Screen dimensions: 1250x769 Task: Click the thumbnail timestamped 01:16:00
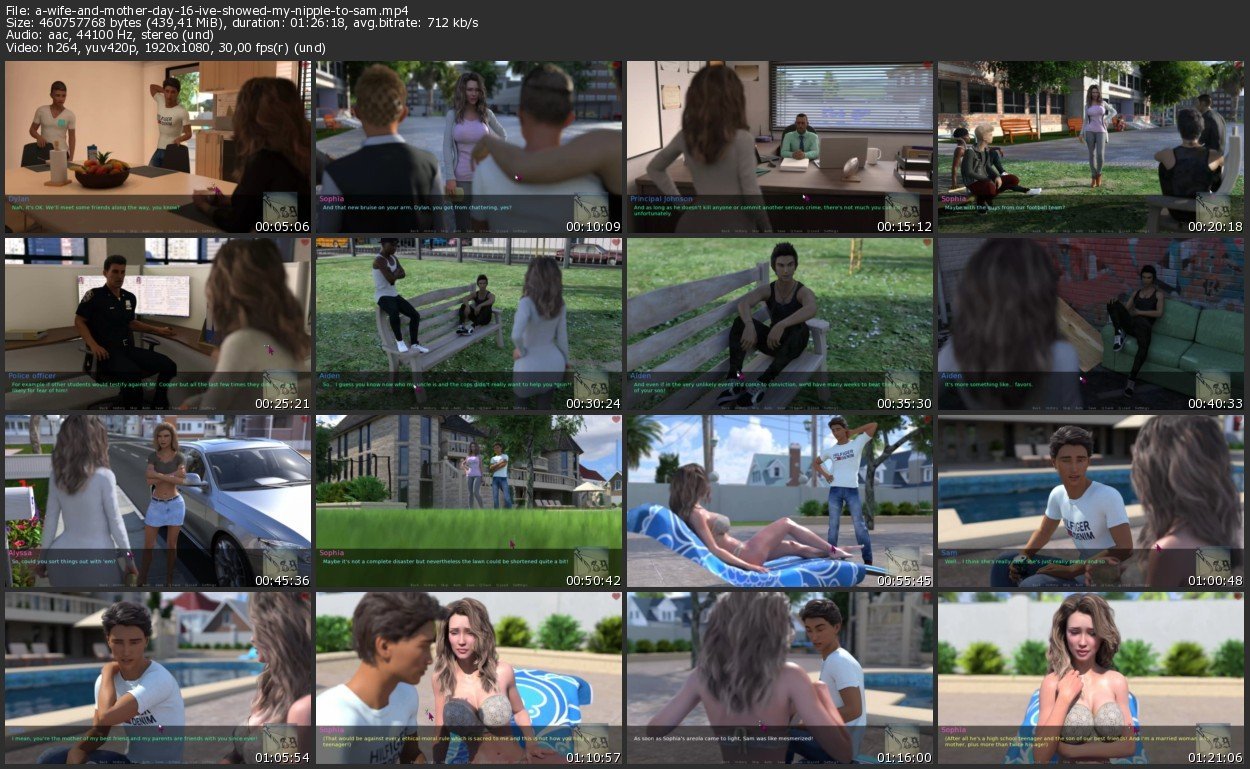coord(780,678)
